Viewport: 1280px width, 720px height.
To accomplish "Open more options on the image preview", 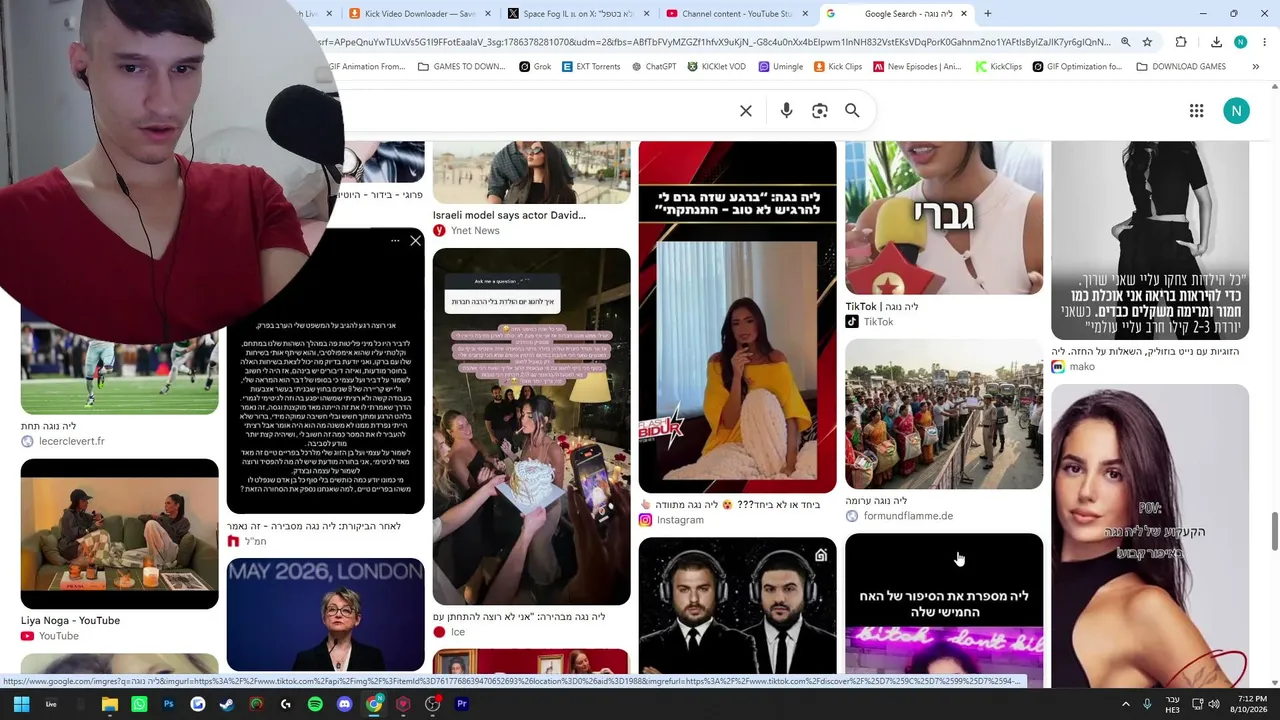I will click(x=395, y=241).
